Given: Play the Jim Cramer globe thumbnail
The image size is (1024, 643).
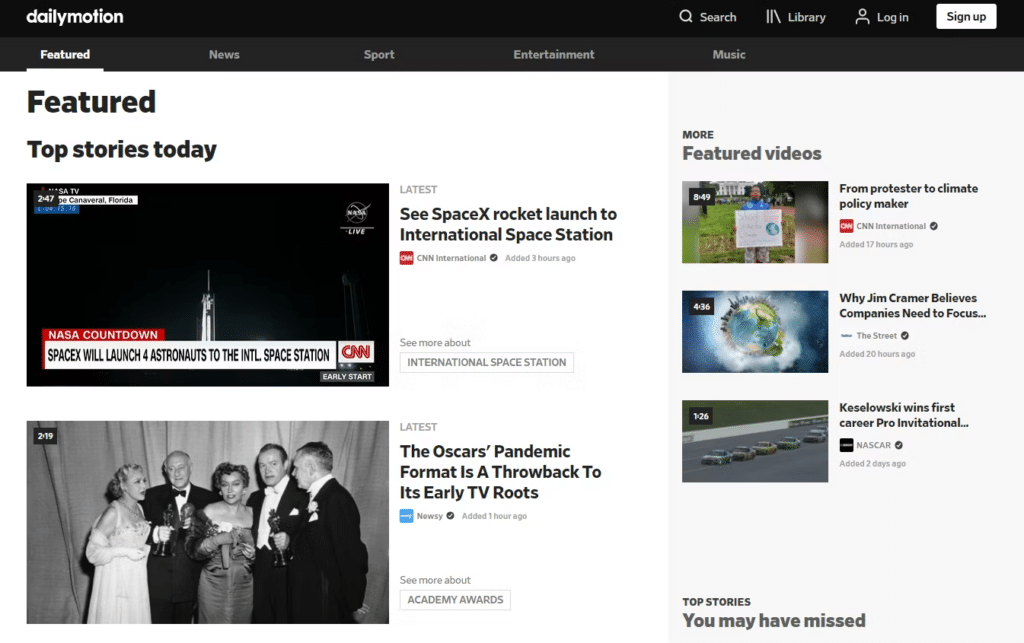Looking at the screenshot, I should point(755,332).
